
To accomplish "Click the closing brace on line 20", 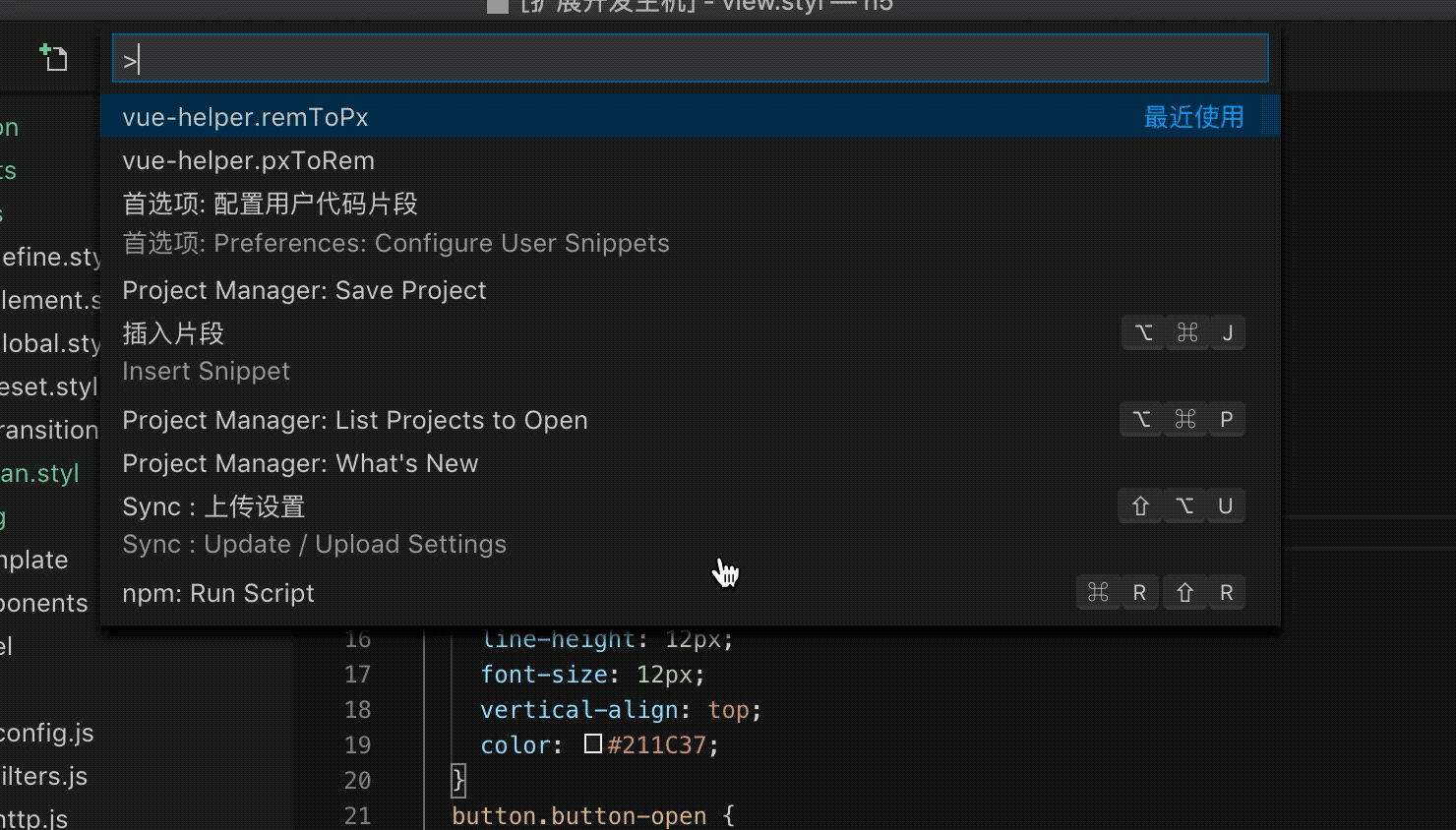I will 457,780.
